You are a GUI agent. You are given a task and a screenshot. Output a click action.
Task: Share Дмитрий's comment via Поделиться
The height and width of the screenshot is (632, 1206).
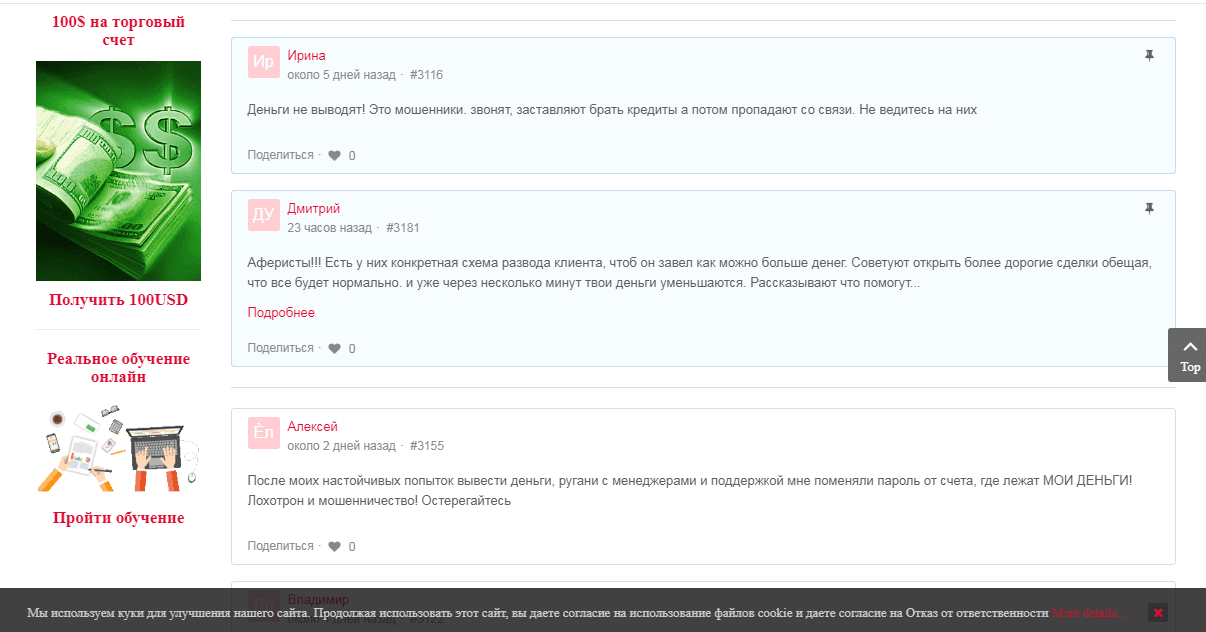pyautogui.click(x=280, y=348)
